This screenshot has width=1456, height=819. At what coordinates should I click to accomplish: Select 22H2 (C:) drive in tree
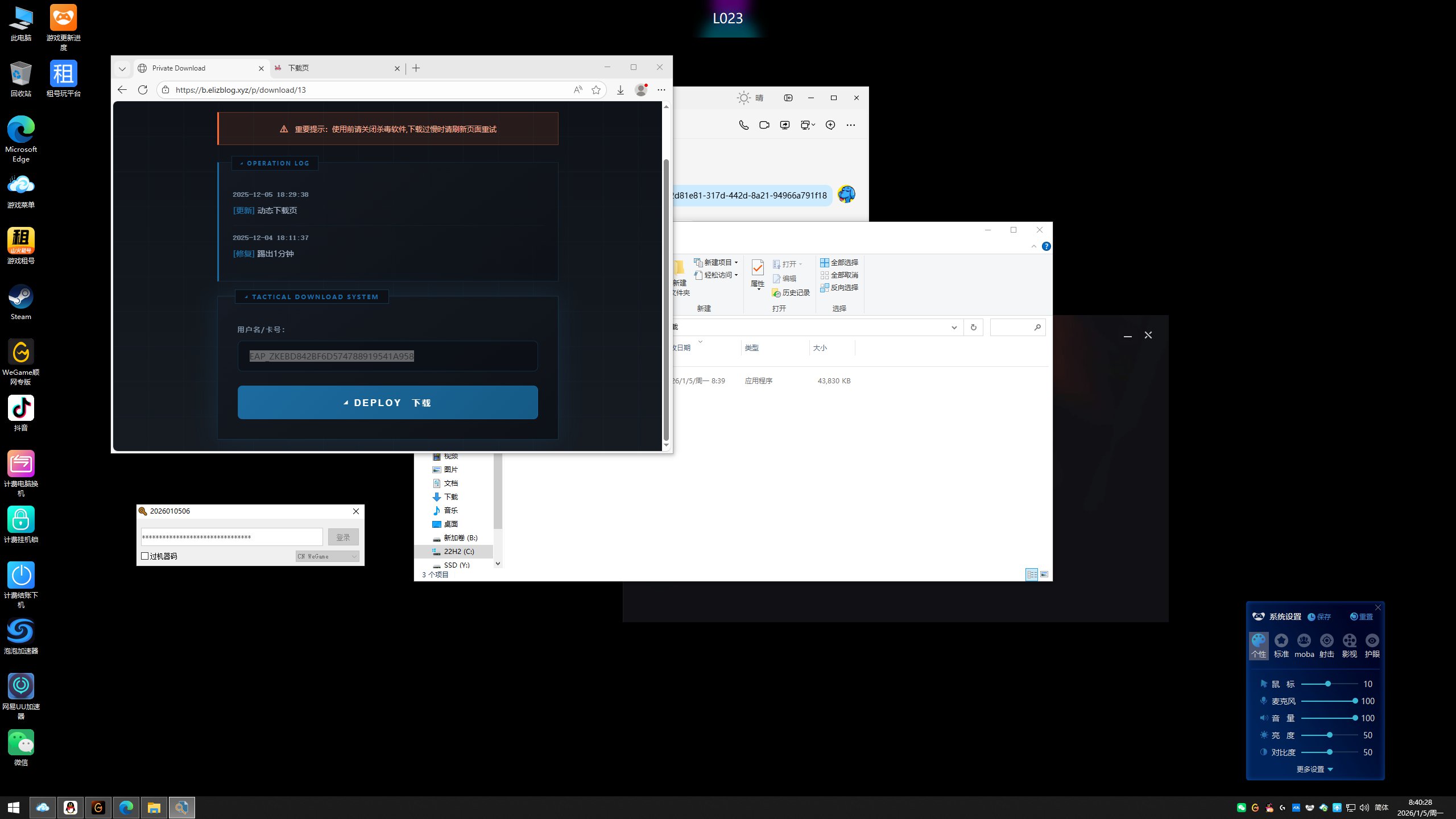click(458, 552)
